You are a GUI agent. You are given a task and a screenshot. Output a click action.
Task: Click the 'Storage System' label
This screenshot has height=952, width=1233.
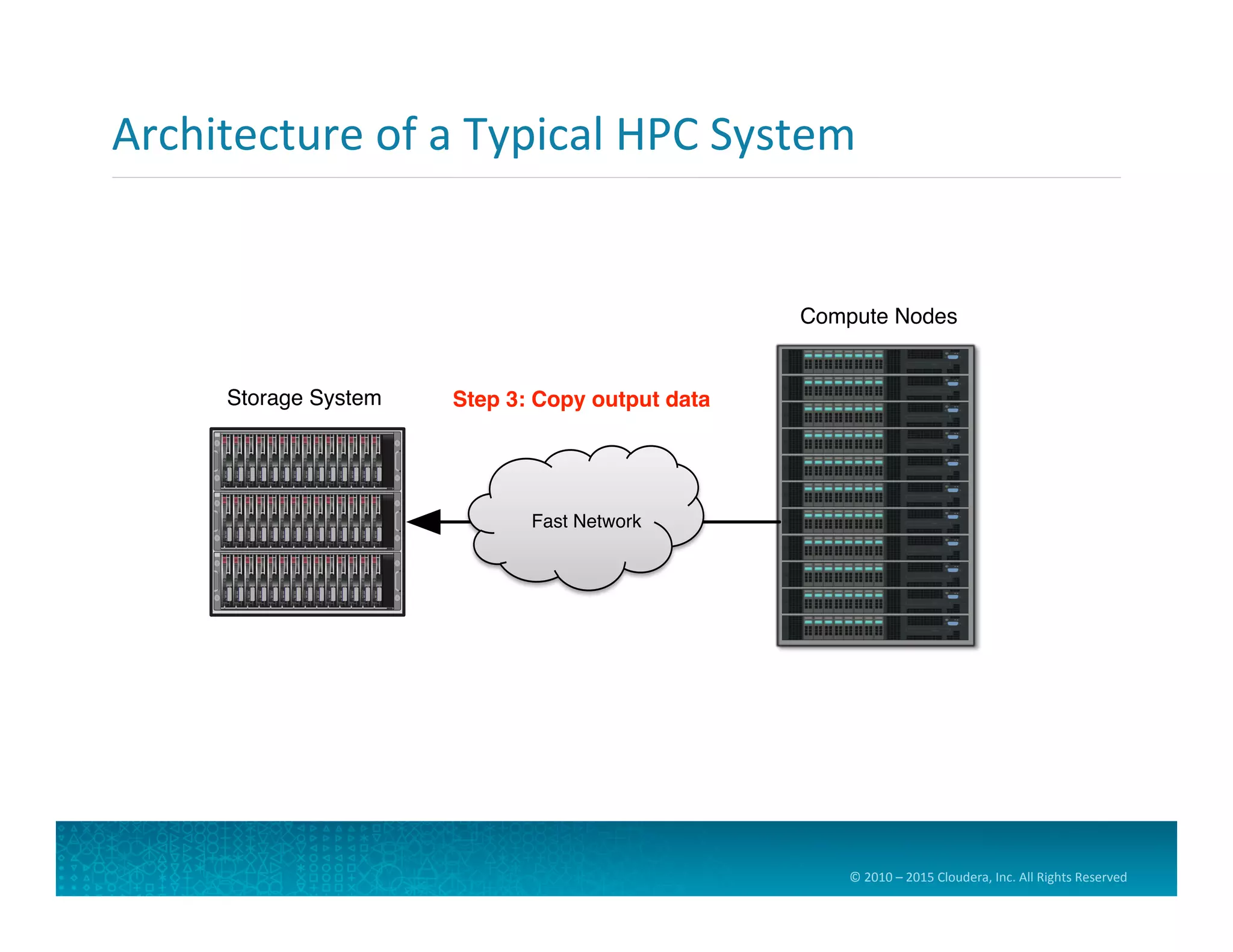click(x=304, y=398)
